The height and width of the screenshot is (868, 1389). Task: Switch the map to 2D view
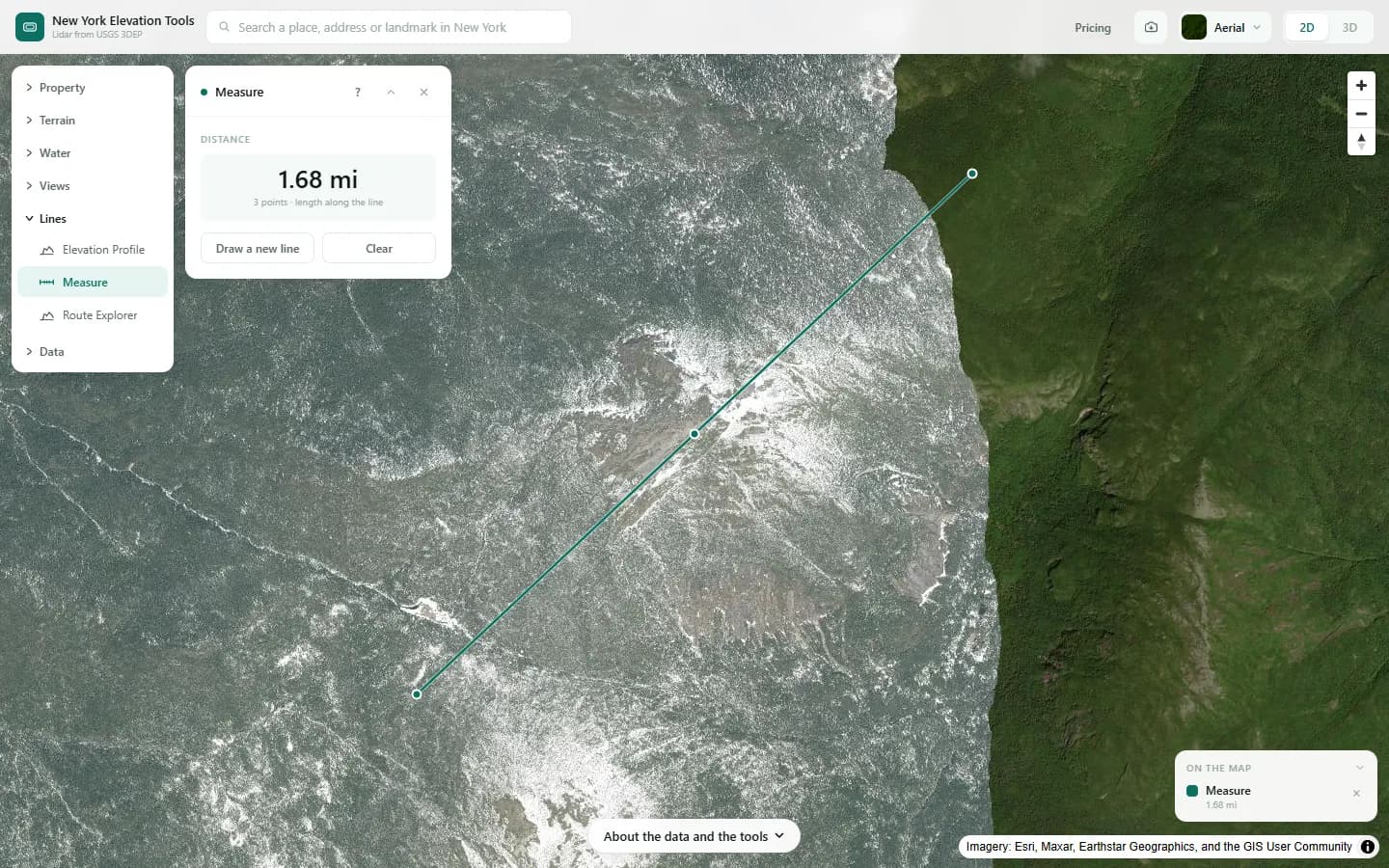[x=1307, y=27]
